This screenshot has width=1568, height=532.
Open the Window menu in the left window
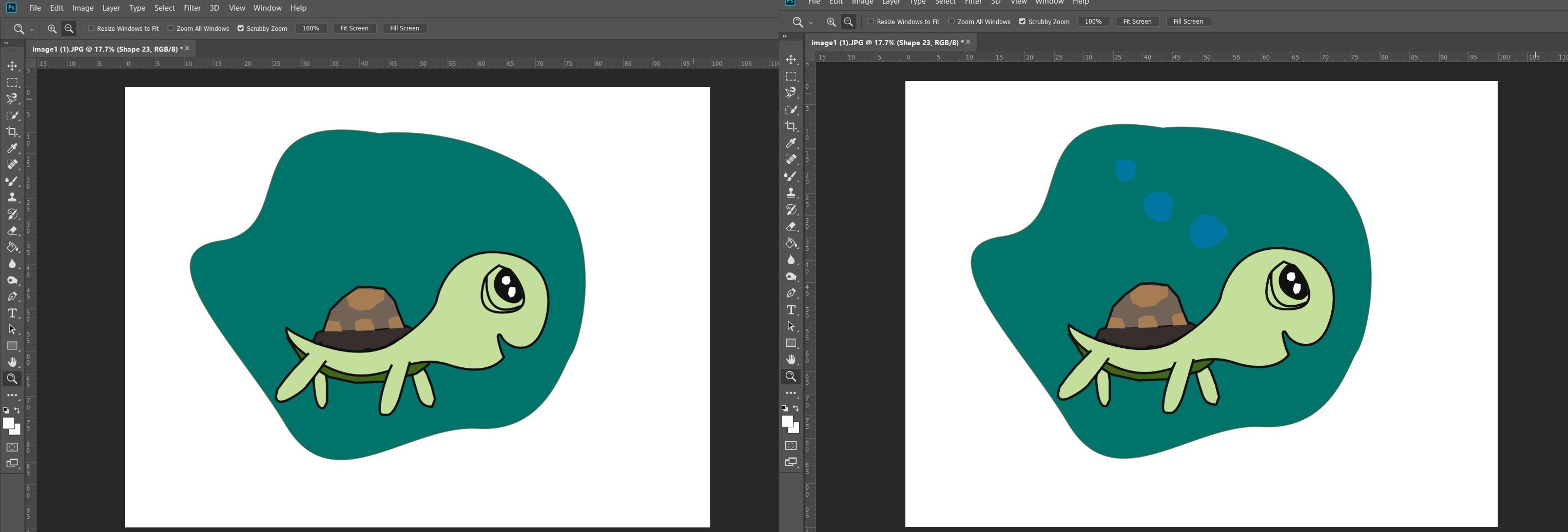[267, 8]
